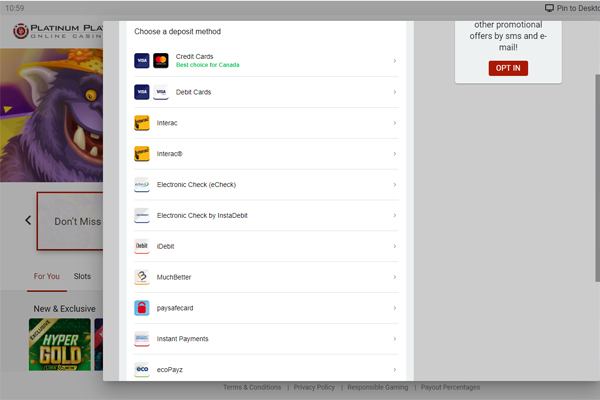Click the purple monster hero banner

[x=51, y=115]
